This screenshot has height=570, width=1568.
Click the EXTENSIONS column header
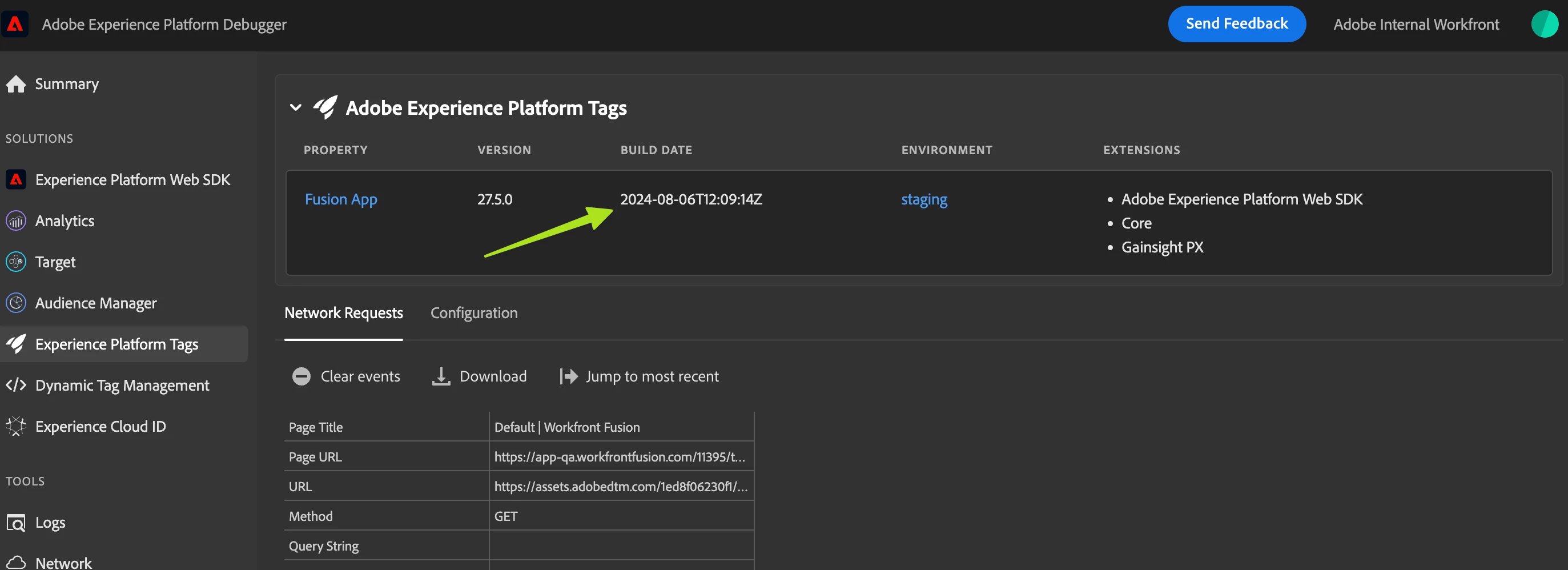click(1141, 150)
